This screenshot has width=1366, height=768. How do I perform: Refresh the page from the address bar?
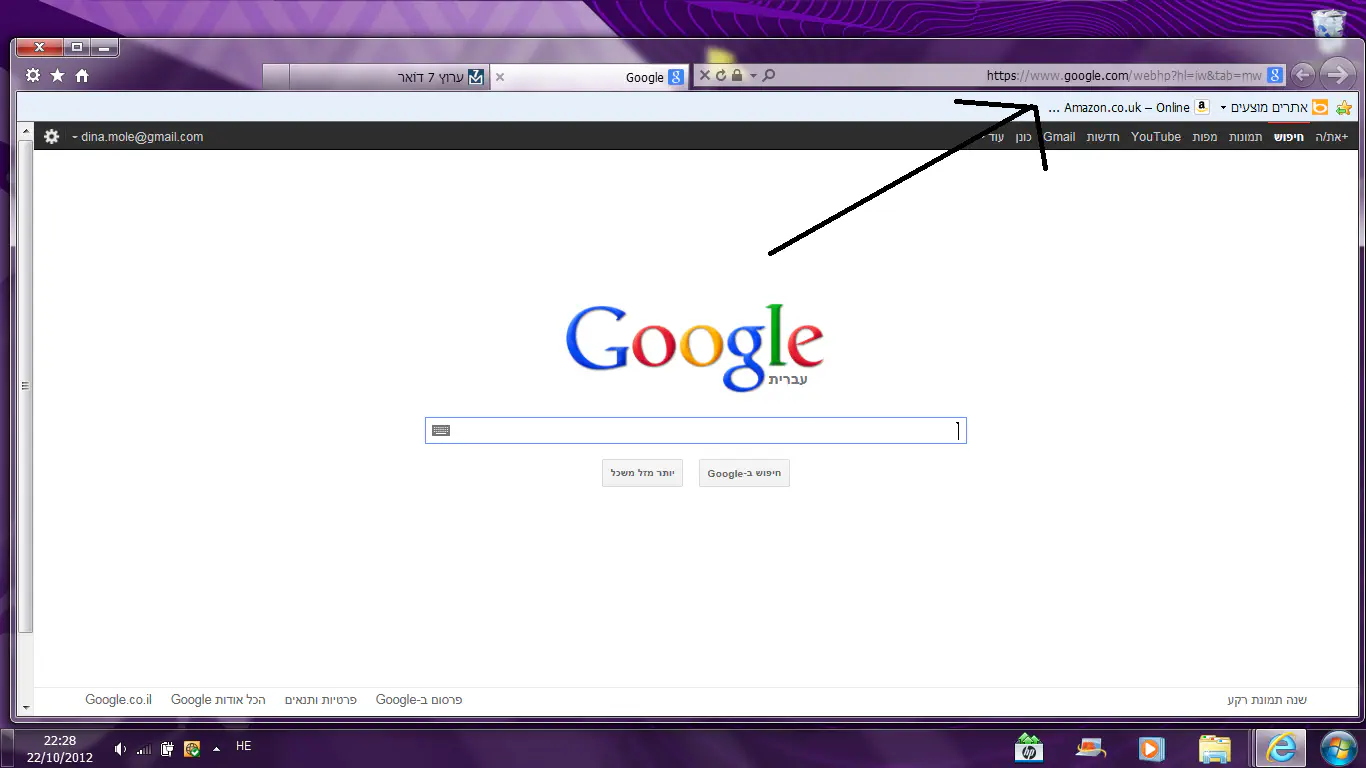[720, 76]
